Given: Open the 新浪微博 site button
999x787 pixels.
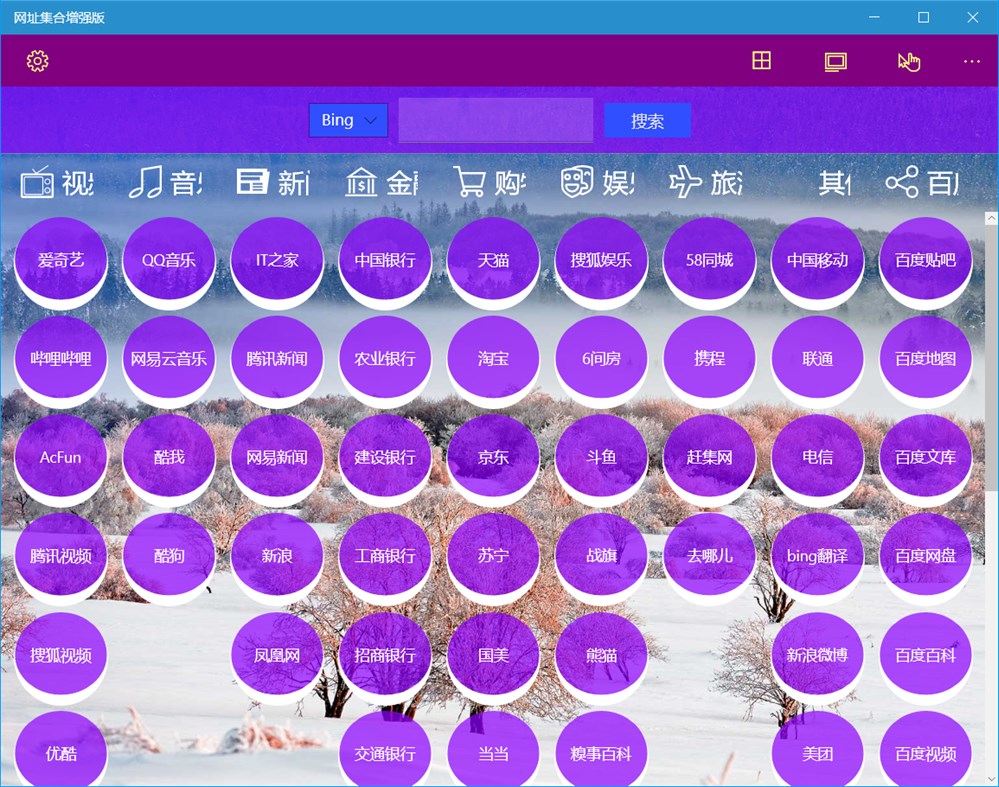Looking at the screenshot, I should (x=817, y=656).
